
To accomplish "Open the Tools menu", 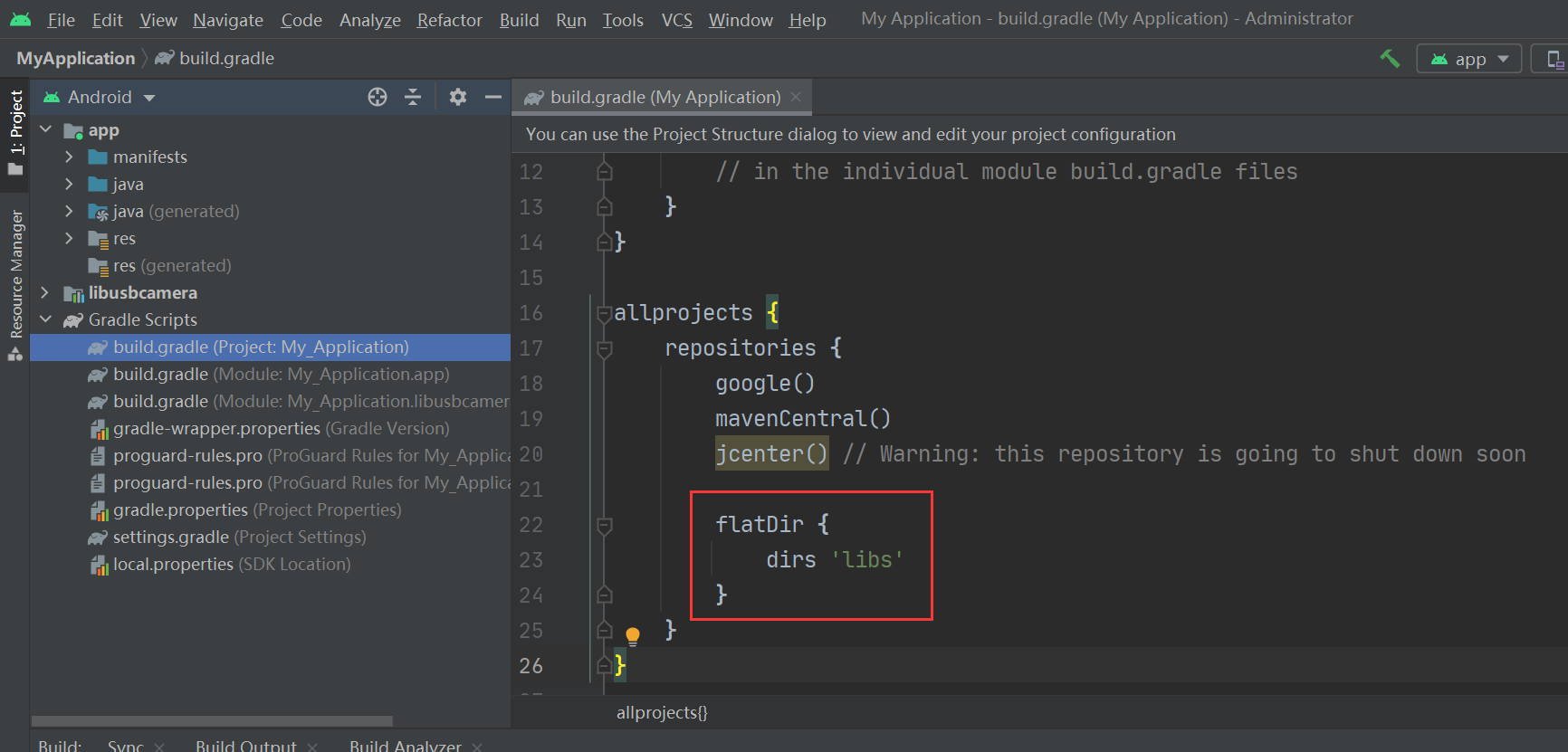I will tap(623, 20).
